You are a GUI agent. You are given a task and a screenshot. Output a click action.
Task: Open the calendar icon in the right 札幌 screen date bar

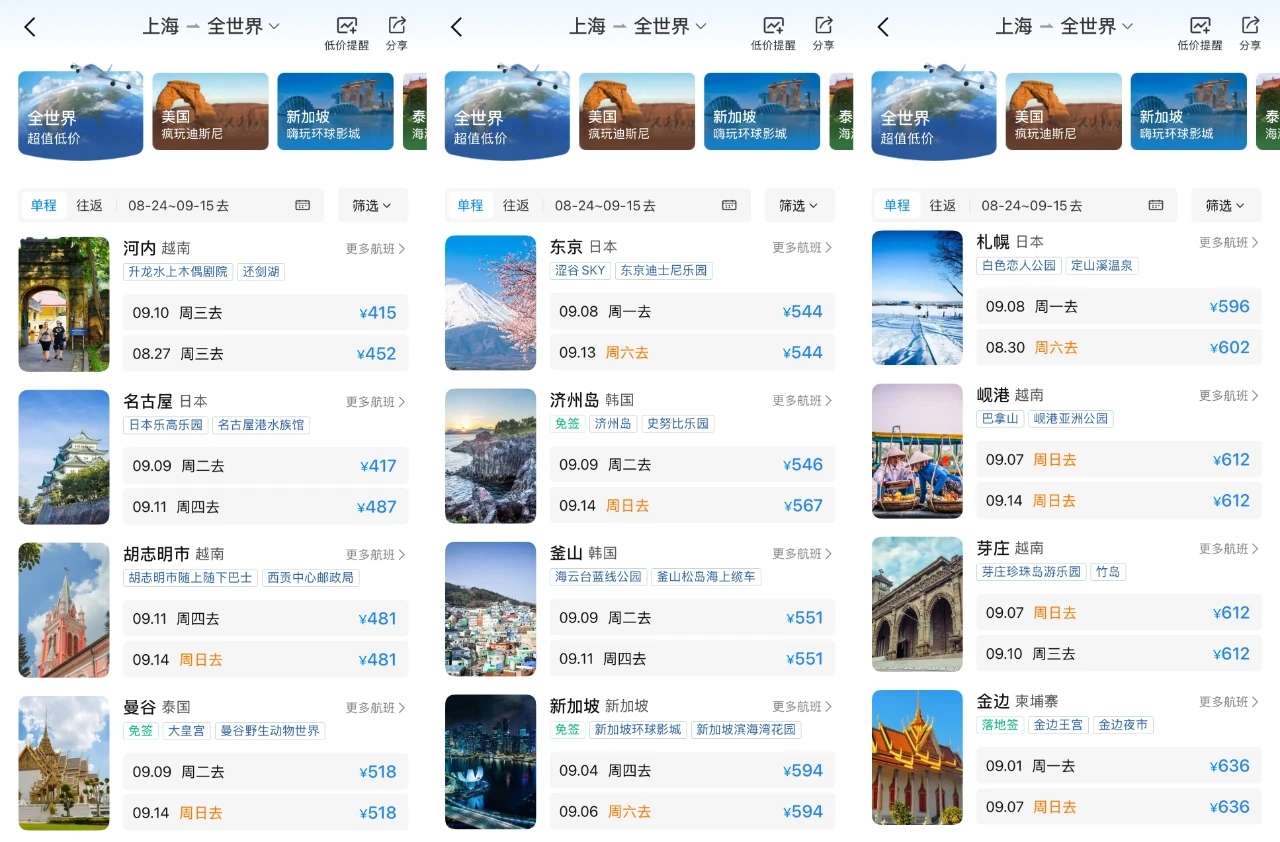coord(1156,205)
